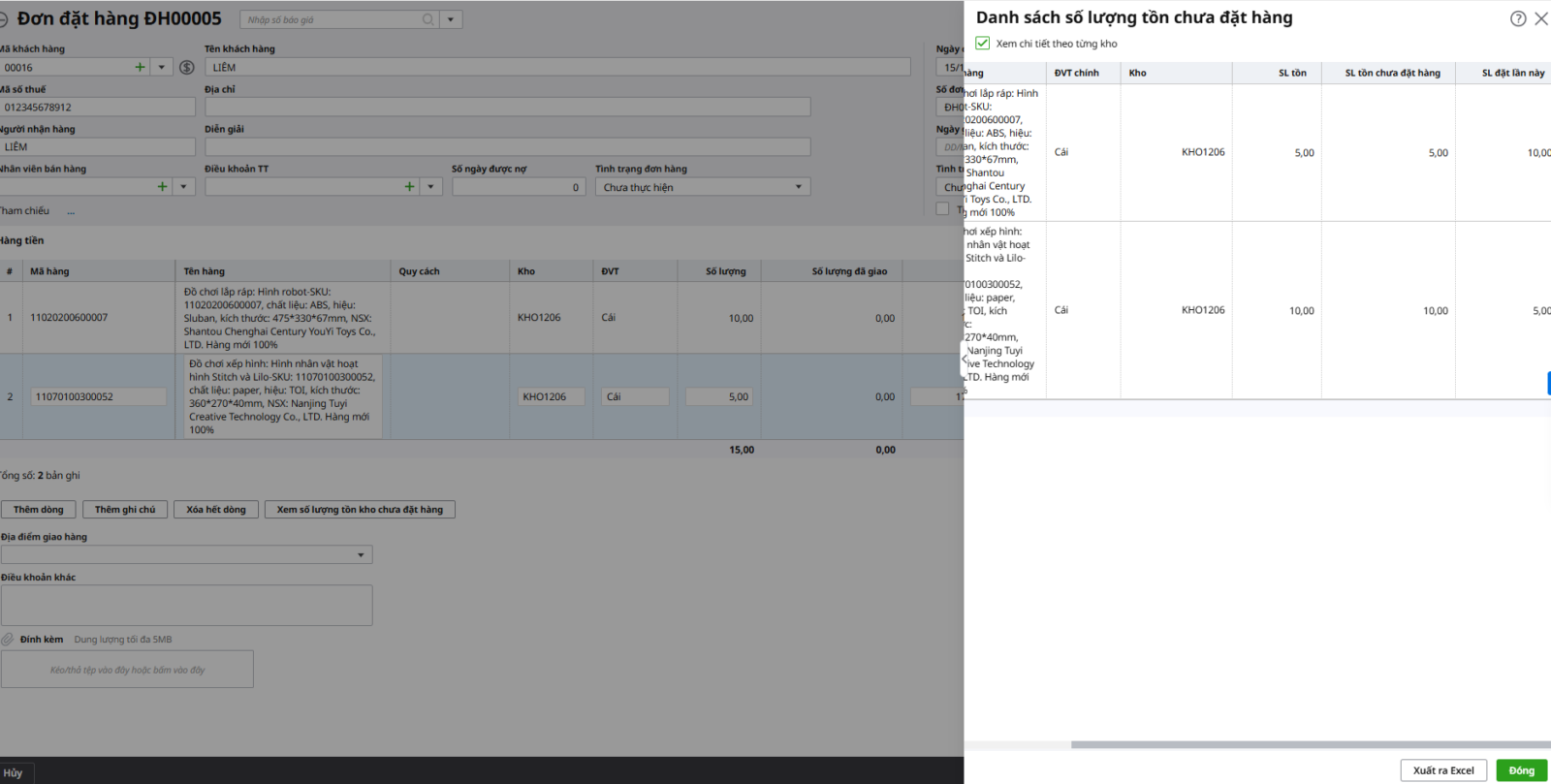Image resolution: width=1551 pixels, height=784 pixels.
Task: Click the panel's horizontal scrollbar
Action: pos(1309,745)
